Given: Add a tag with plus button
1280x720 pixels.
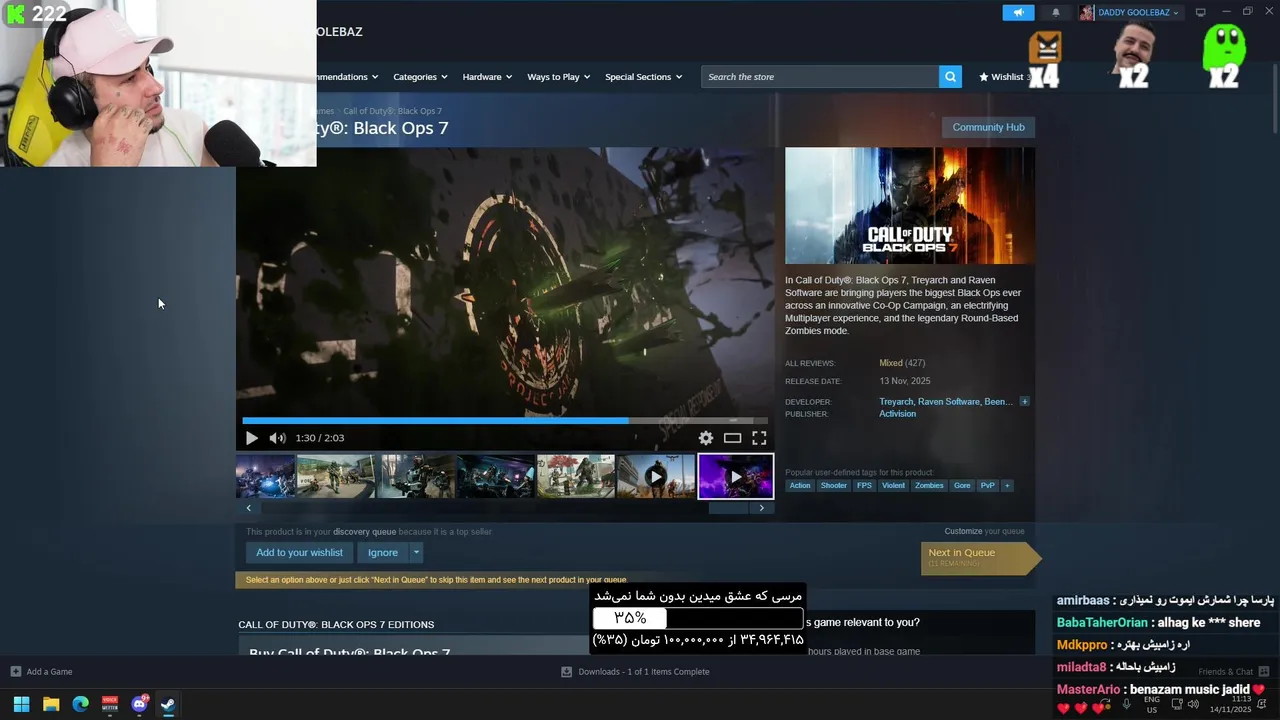Looking at the screenshot, I should coord(1007,486).
